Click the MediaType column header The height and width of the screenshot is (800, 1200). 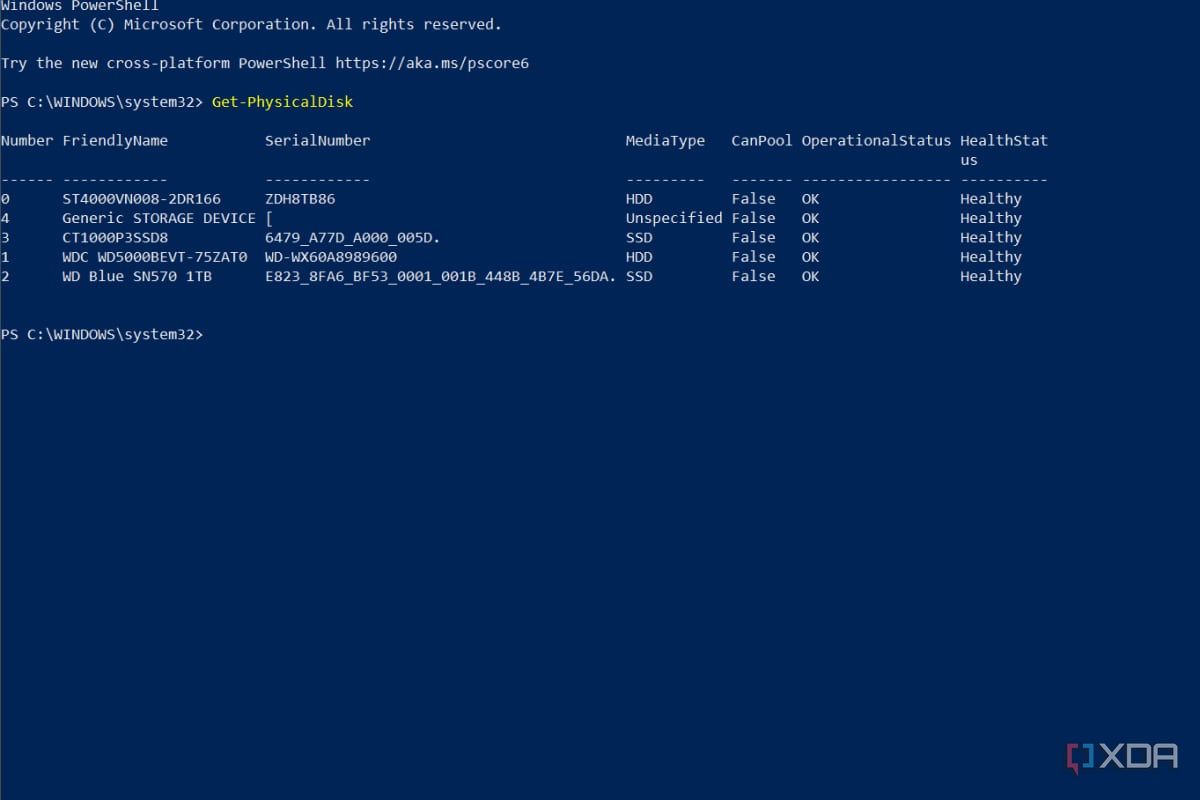tap(665, 141)
